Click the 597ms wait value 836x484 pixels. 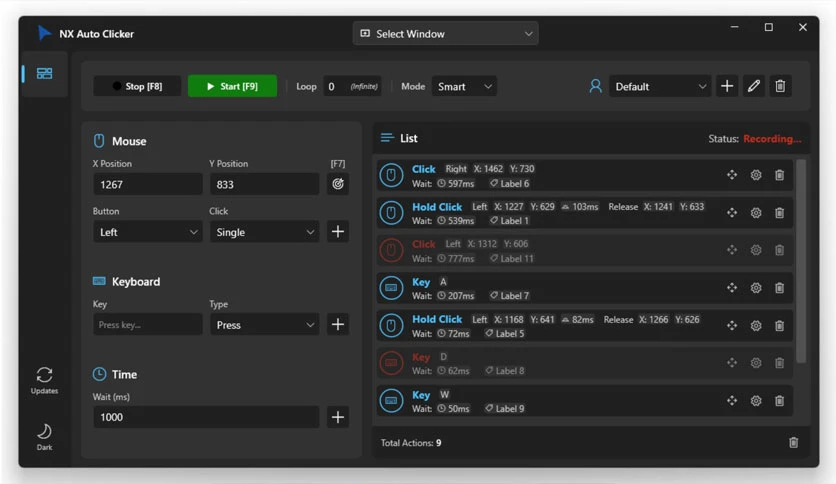(456, 183)
